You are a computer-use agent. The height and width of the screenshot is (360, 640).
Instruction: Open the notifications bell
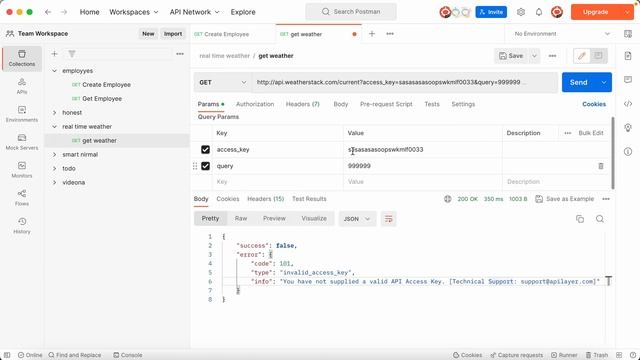(539, 12)
